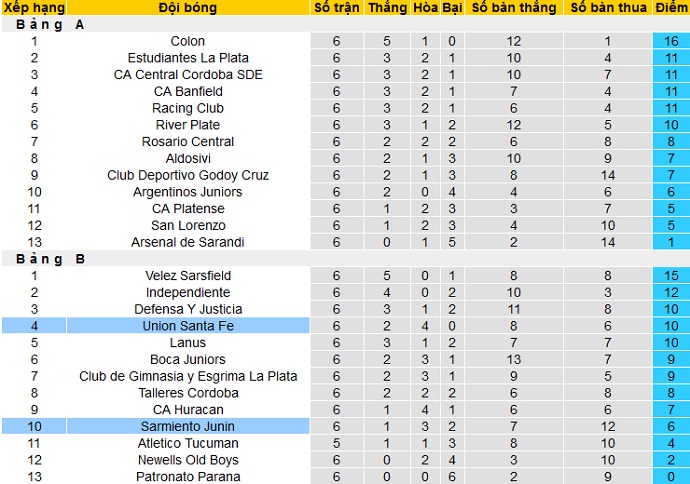Open Club de Gimnasia y Esgrima La Plata

[188, 376]
